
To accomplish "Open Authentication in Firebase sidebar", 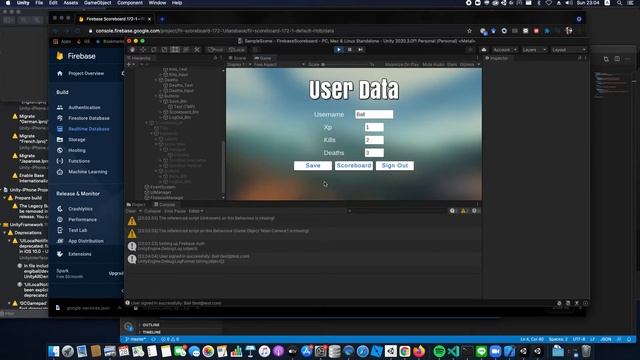I will click(84, 107).
